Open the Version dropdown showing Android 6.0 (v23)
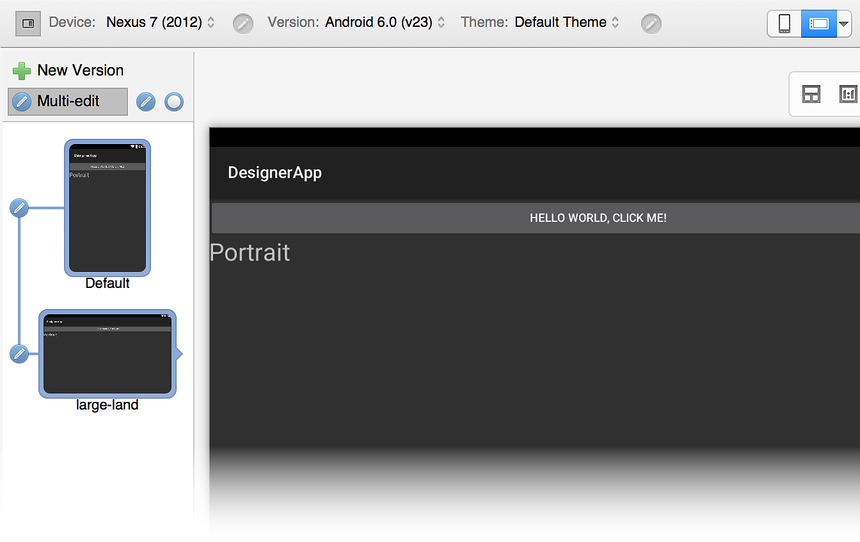Viewport: 860px width, 542px height. tap(384, 22)
